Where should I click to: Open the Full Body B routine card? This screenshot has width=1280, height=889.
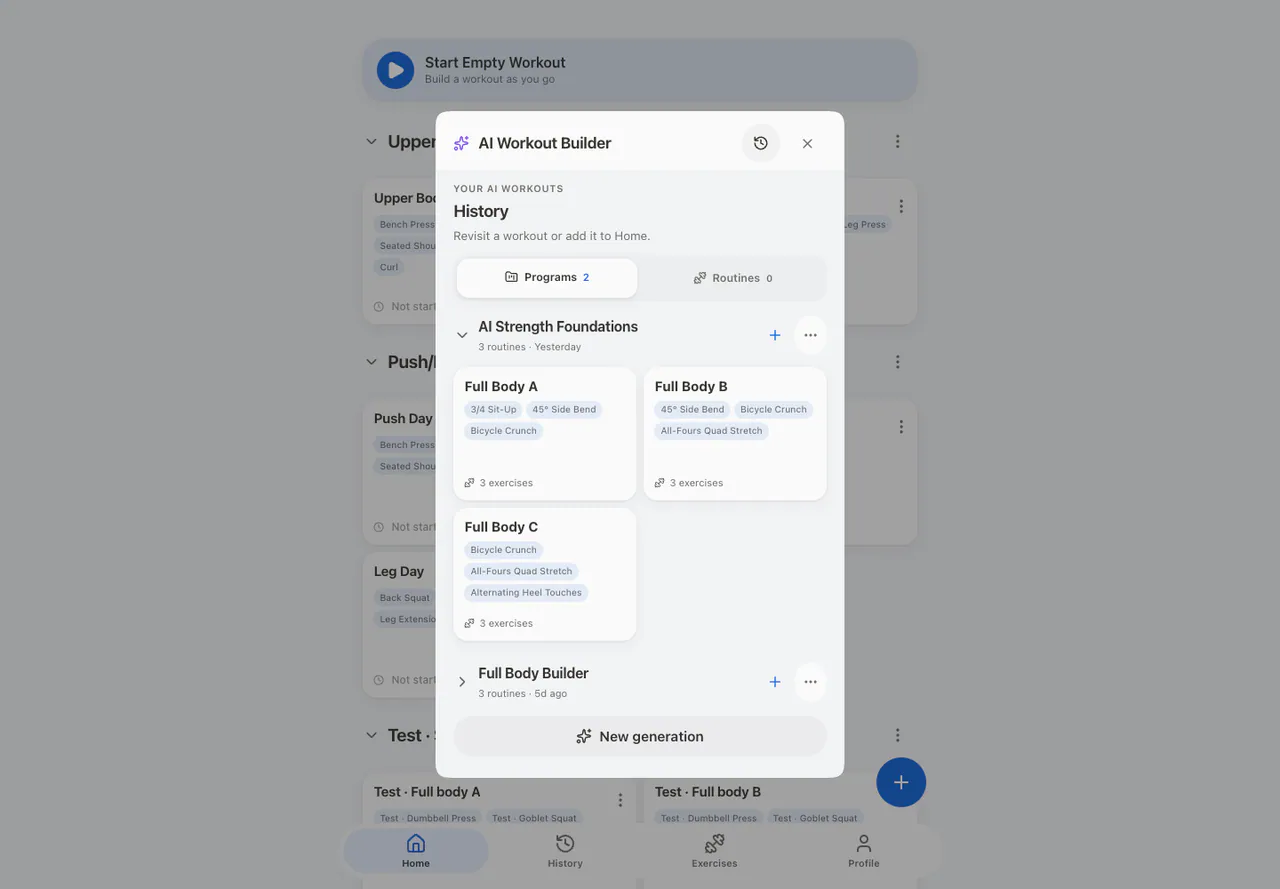[735, 434]
